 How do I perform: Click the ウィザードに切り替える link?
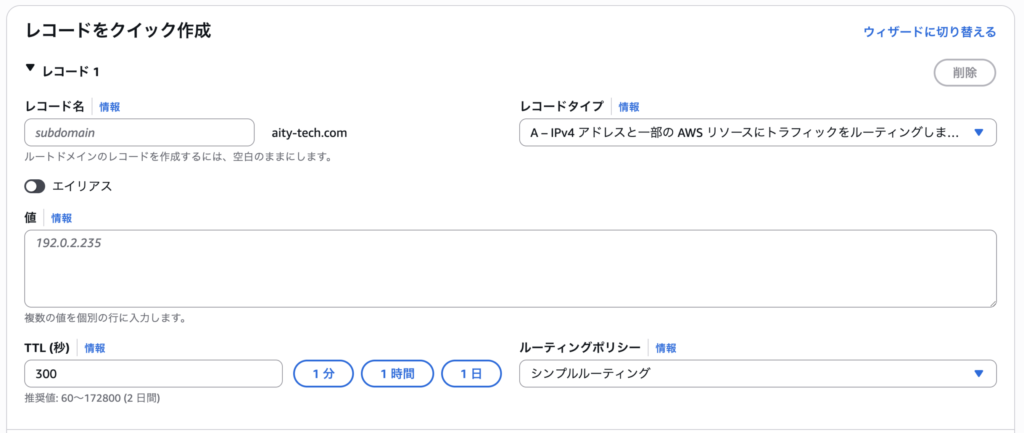tap(929, 32)
